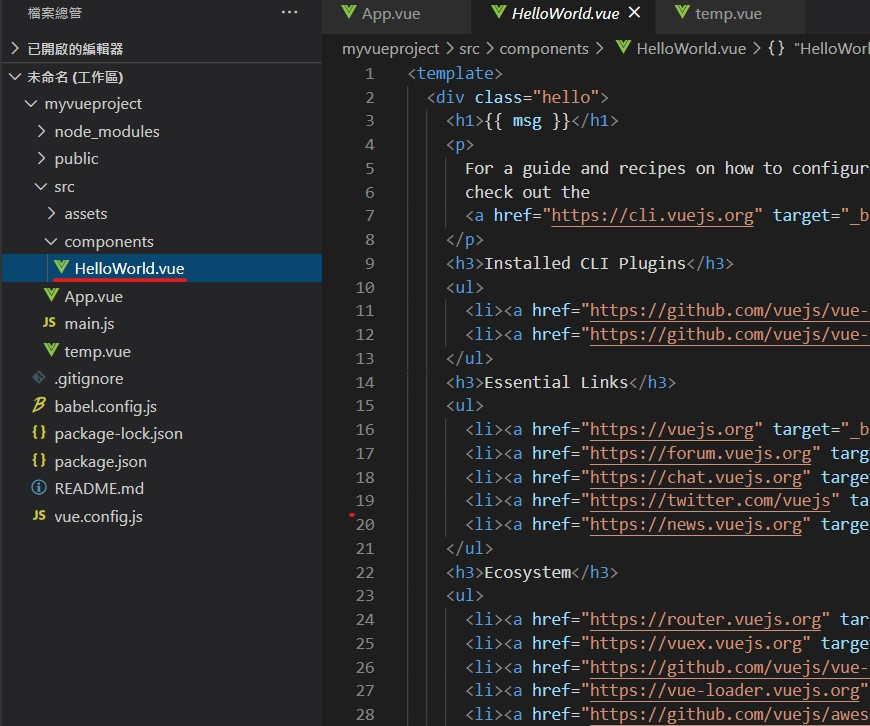Click Vue icon beside temp.vue in tree
The image size is (870, 726).
coord(51,350)
